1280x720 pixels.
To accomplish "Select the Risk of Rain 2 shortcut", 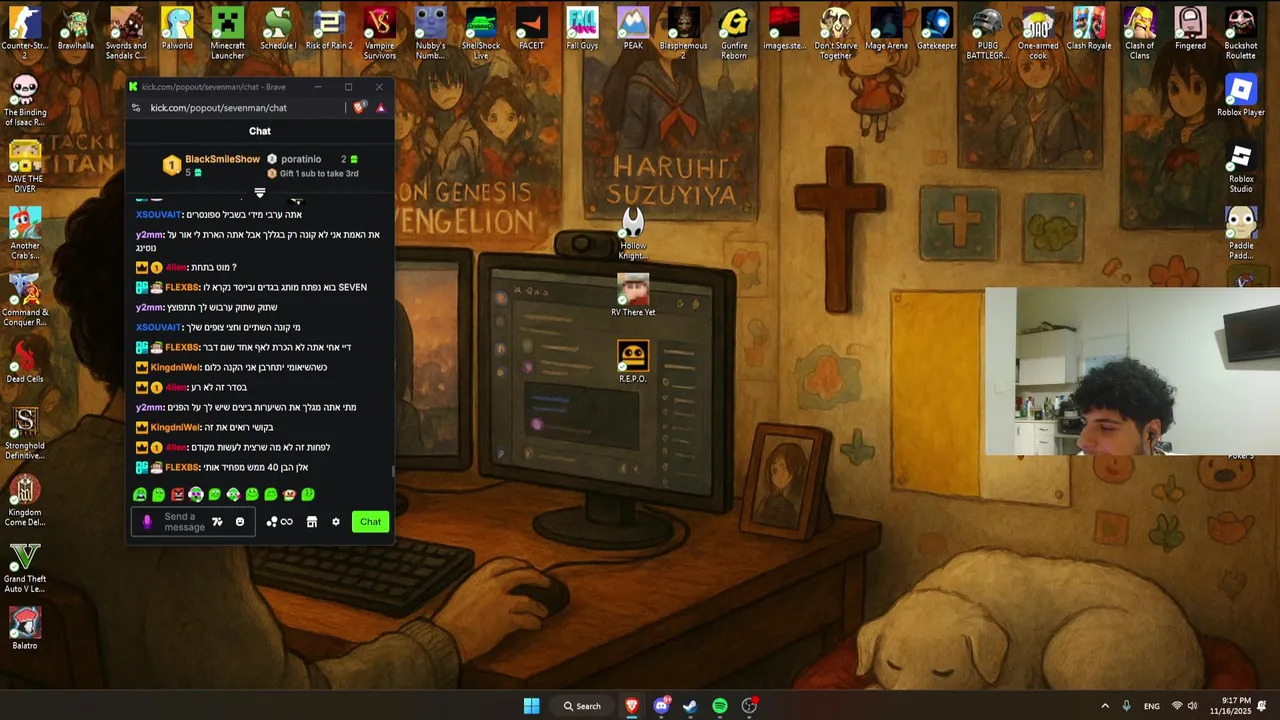I will (x=329, y=29).
